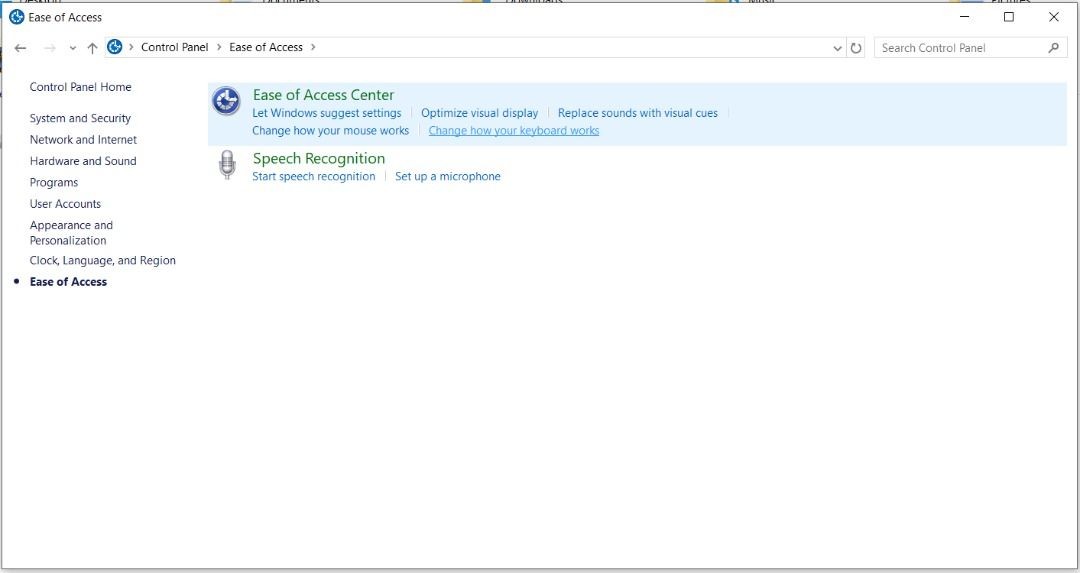This screenshot has height=573, width=1080.
Task: Select Control Panel in the breadcrumb
Action: coord(174,47)
